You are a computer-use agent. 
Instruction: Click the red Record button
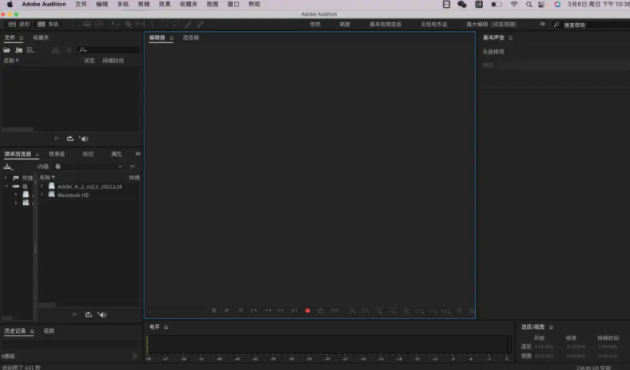click(x=307, y=311)
